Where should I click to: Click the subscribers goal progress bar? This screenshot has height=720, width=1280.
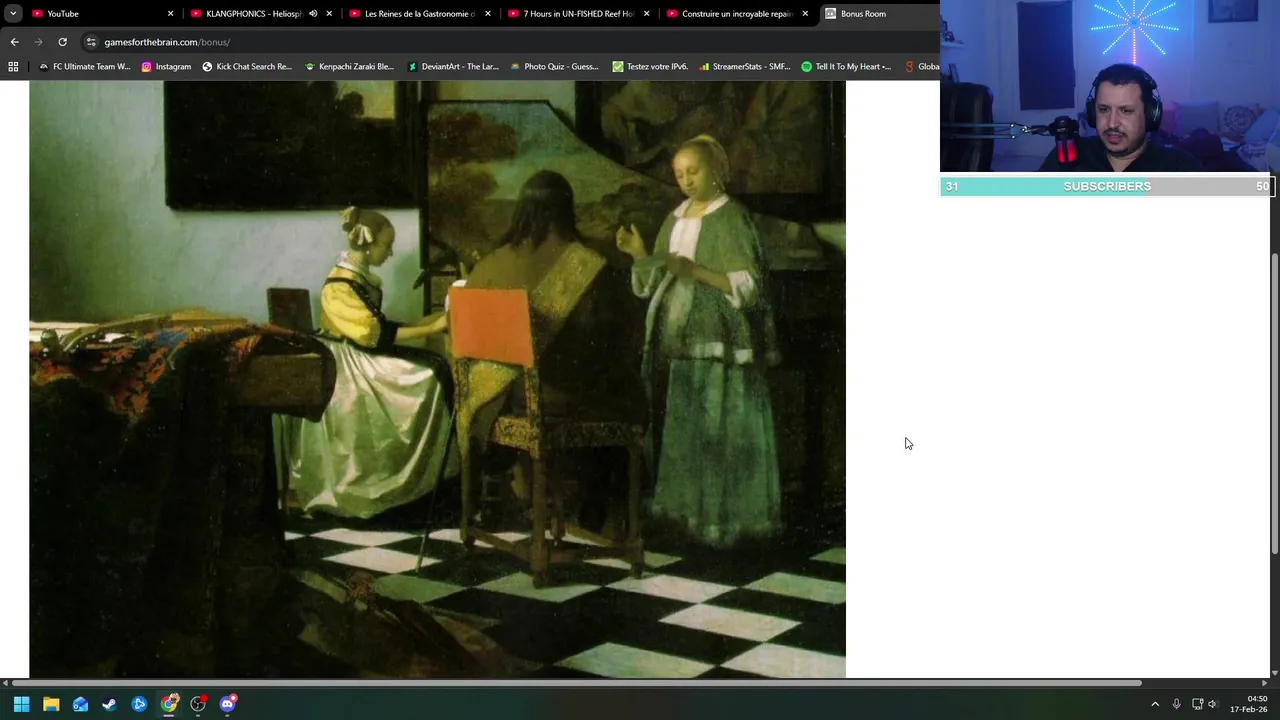click(1106, 186)
